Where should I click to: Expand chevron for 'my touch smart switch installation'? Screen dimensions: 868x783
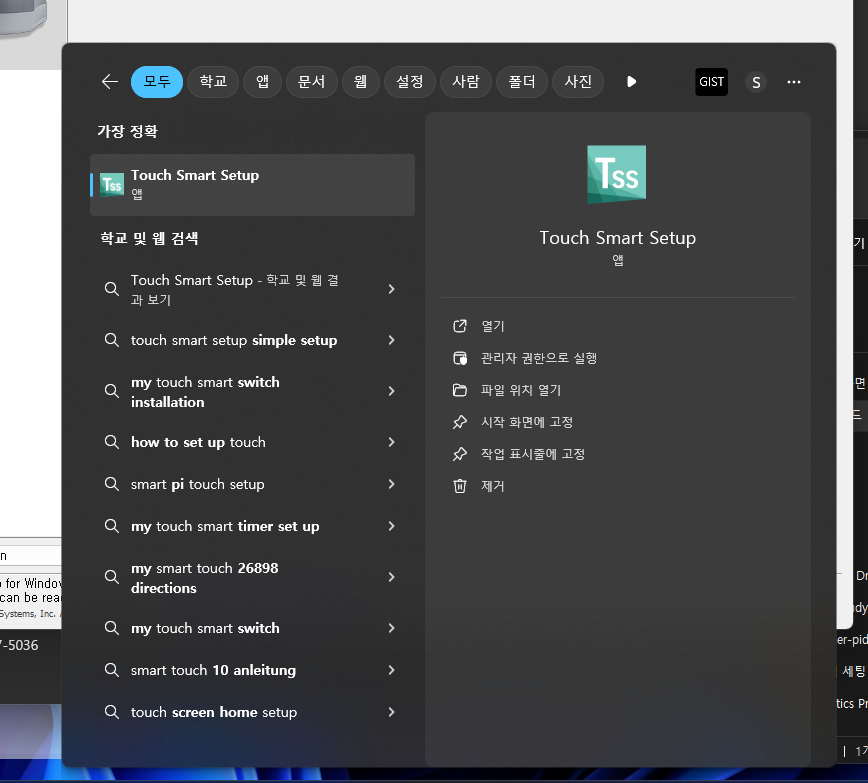pyautogui.click(x=391, y=391)
